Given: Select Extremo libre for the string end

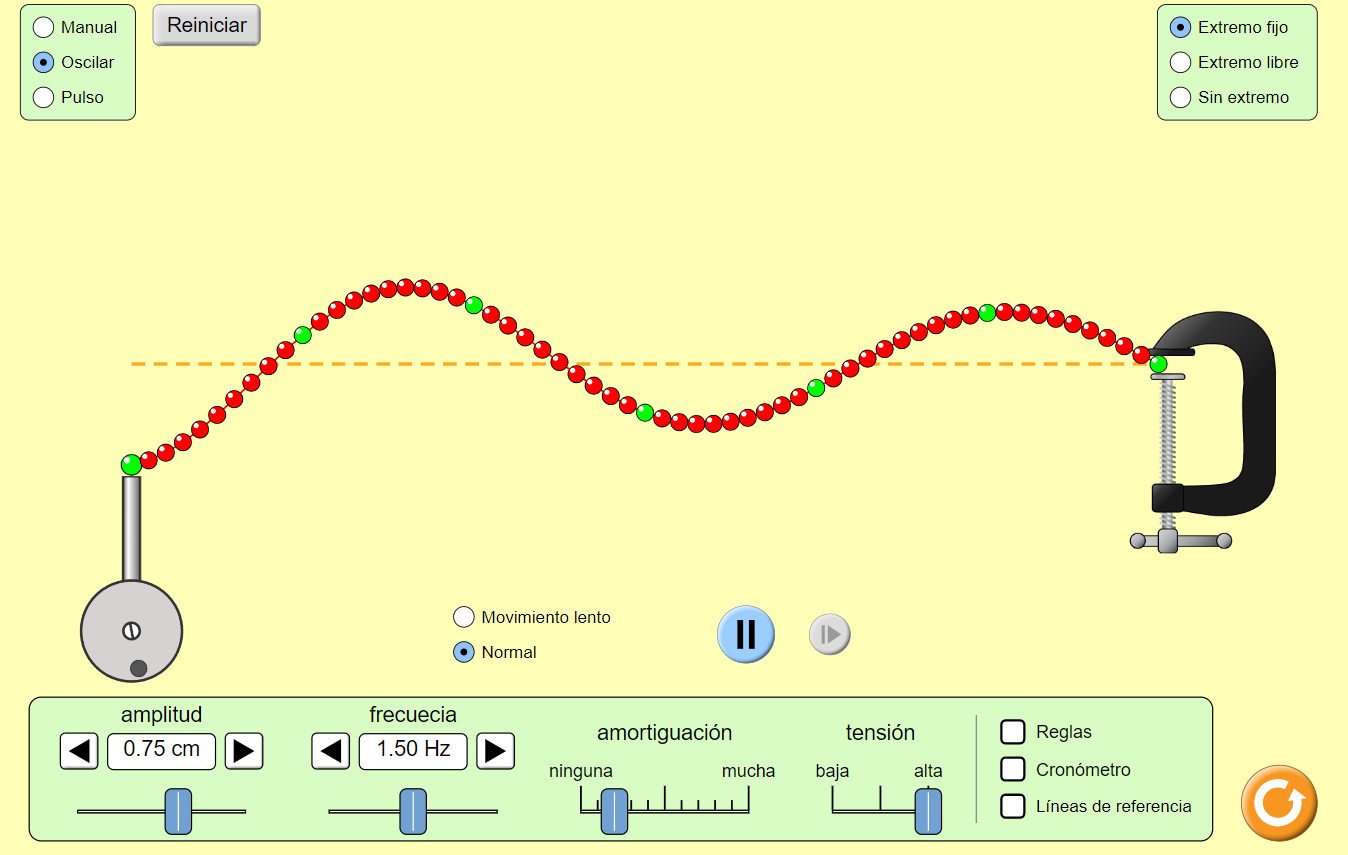Looking at the screenshot, I should (x=1180, y=62).
